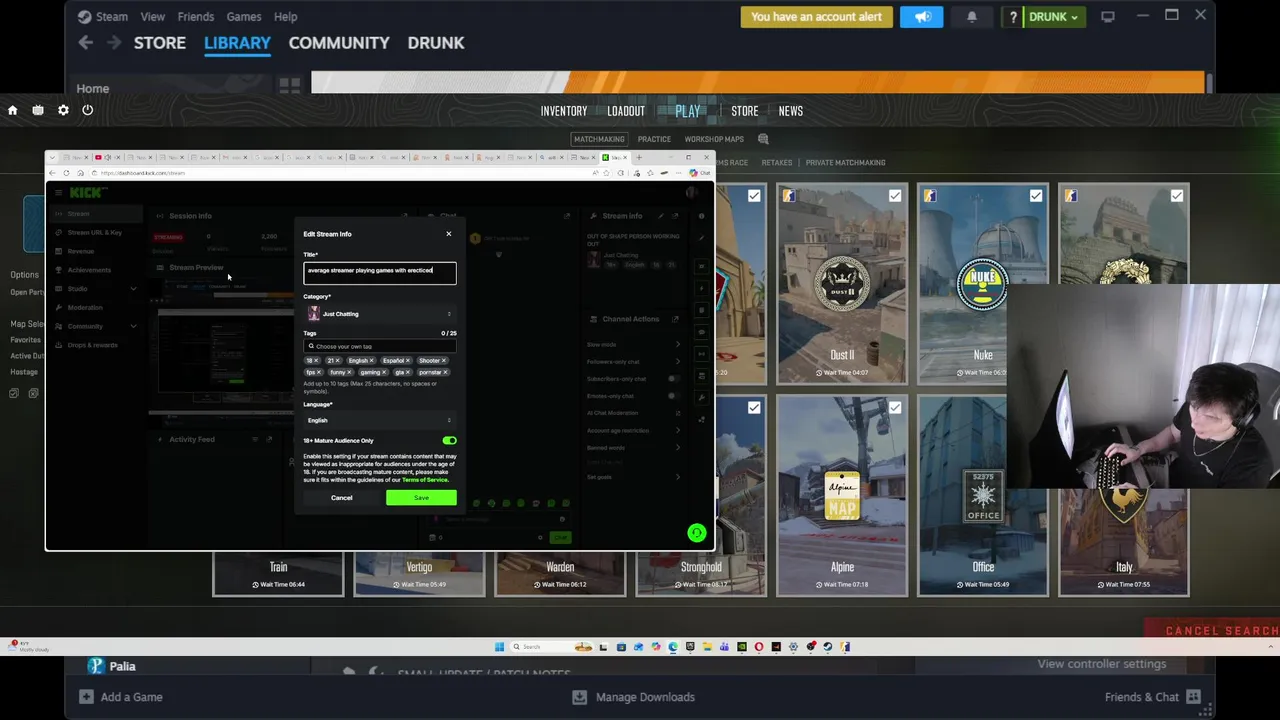Click Add a Game in Steam
This screenshot has width=1280, height=720.
pyautogui.click(x=120, y=697)
